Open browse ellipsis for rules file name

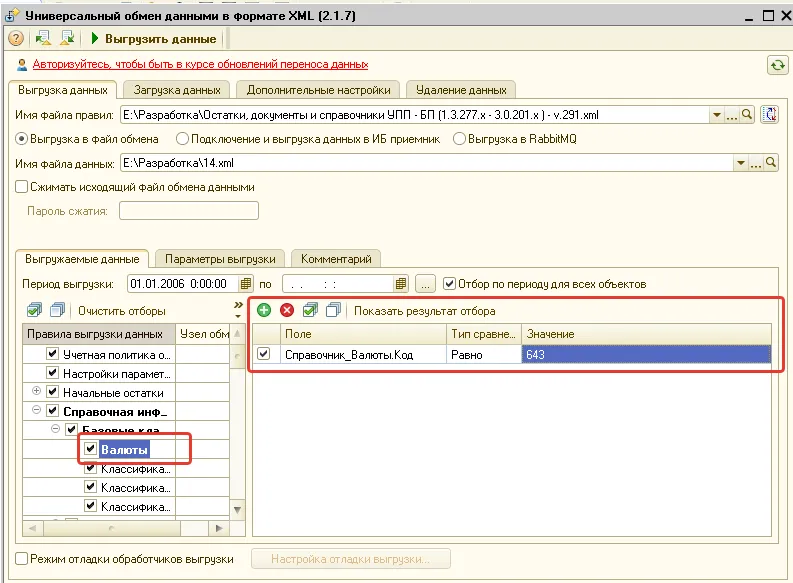[732, 115]
